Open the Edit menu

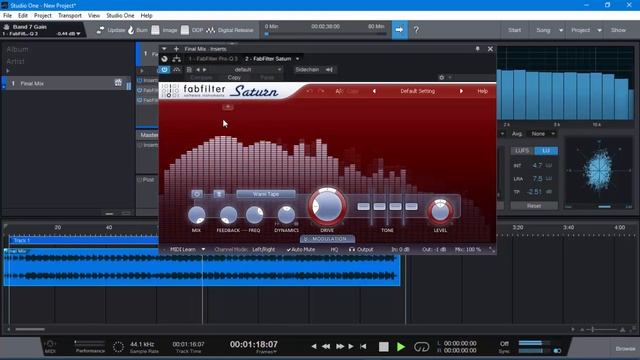click(x=23, y=16)
